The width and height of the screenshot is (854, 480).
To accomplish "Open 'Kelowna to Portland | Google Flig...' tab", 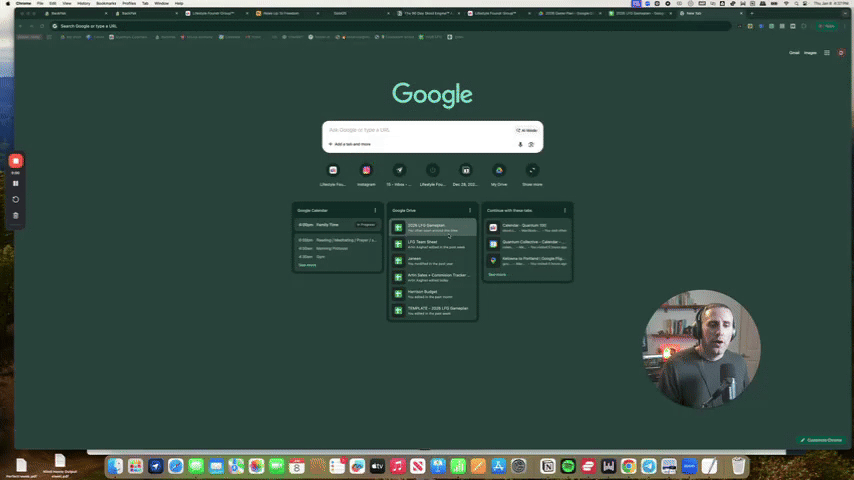I will coord(528,261).
